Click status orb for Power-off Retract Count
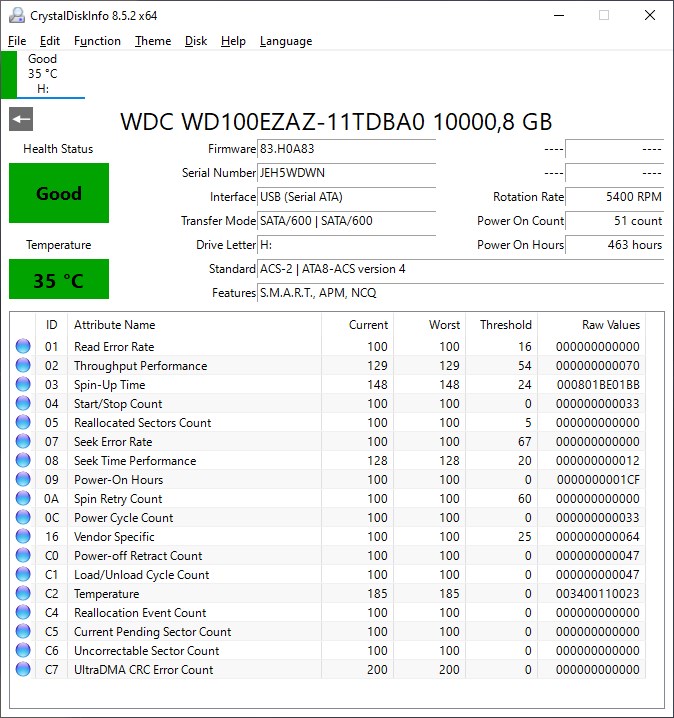 click(23, 555)
